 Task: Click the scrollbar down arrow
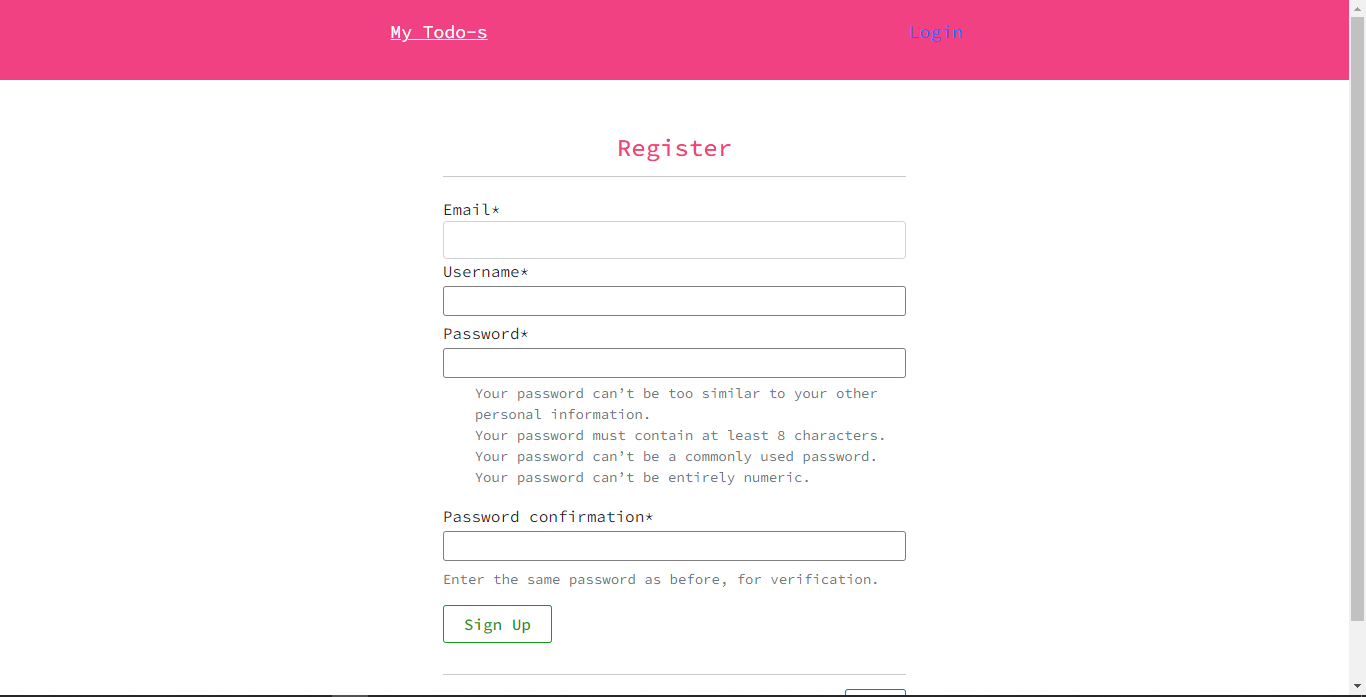pos(1358,689)
